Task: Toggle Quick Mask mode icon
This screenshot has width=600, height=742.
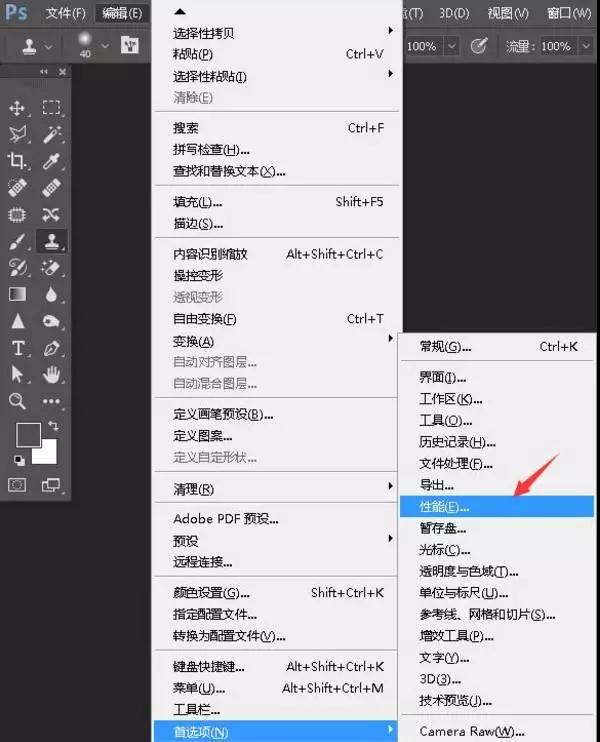Action: (17, 484)
